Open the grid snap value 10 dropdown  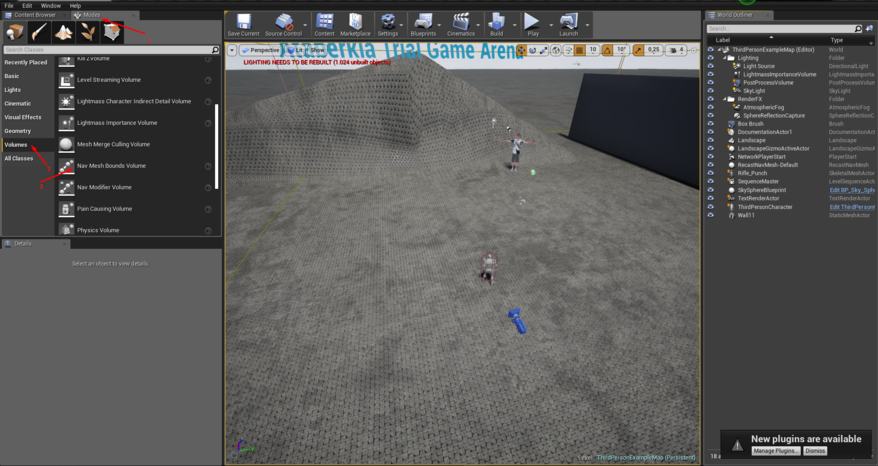pyautogui.click(x=592, y=50)
